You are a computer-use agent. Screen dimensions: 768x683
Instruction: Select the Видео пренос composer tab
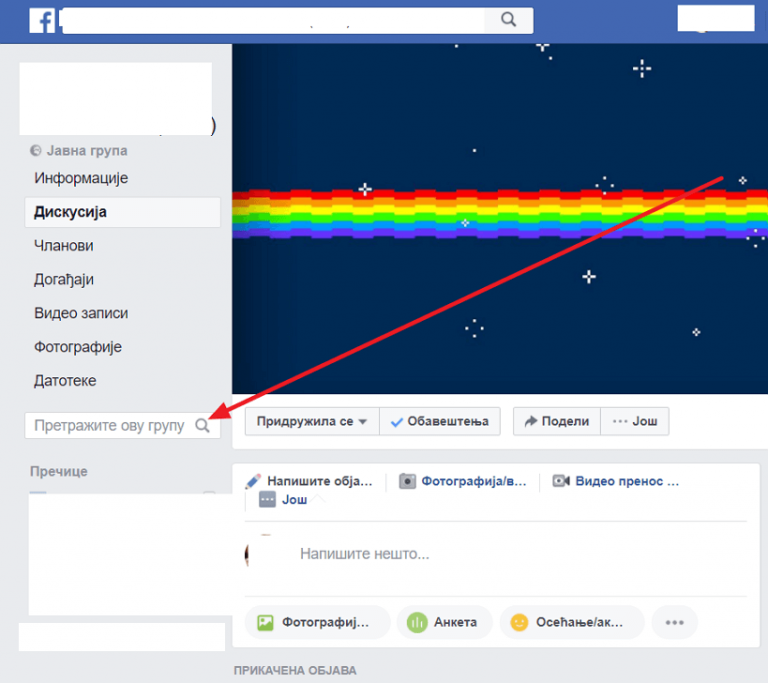point(616,481)
